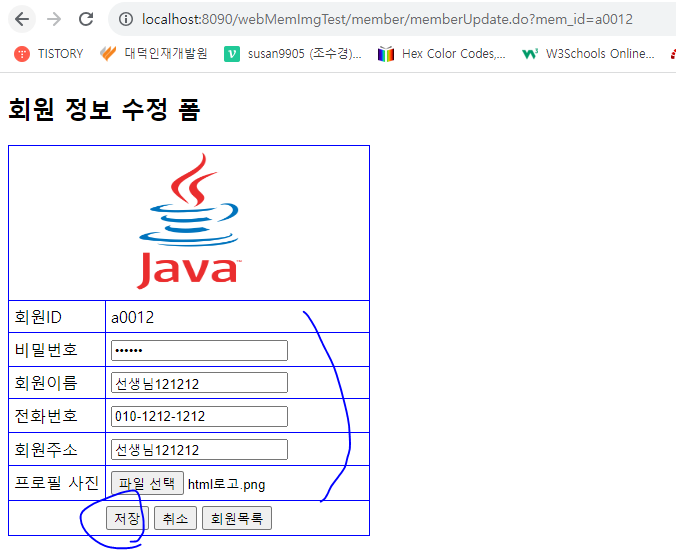Image resolution: width=676 pixels, height=555 pixels.
Task: Click the 전화번호 phone input field
Action: click(199, 416)
